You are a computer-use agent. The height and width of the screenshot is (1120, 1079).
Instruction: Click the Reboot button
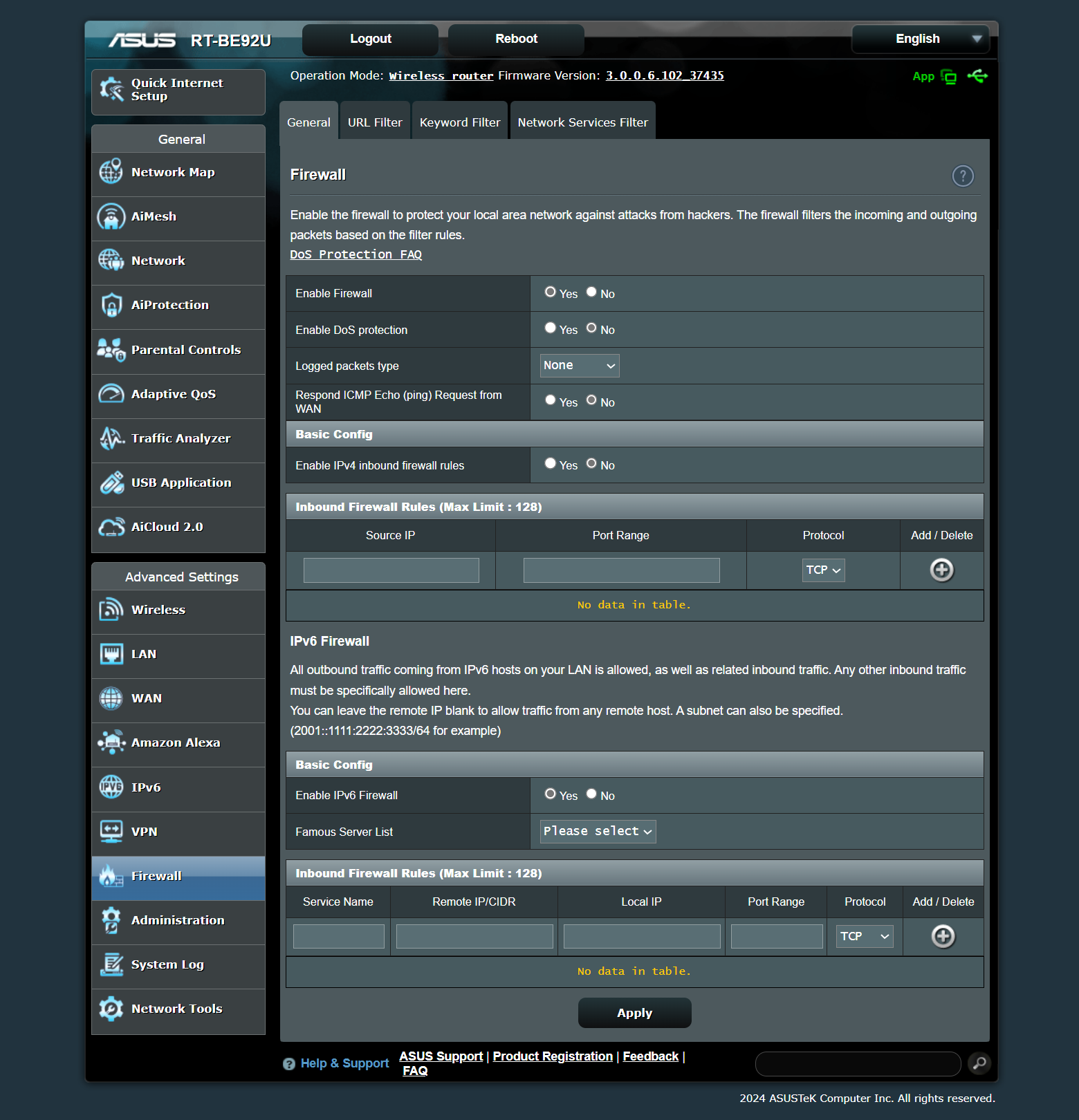coord(516,39)
